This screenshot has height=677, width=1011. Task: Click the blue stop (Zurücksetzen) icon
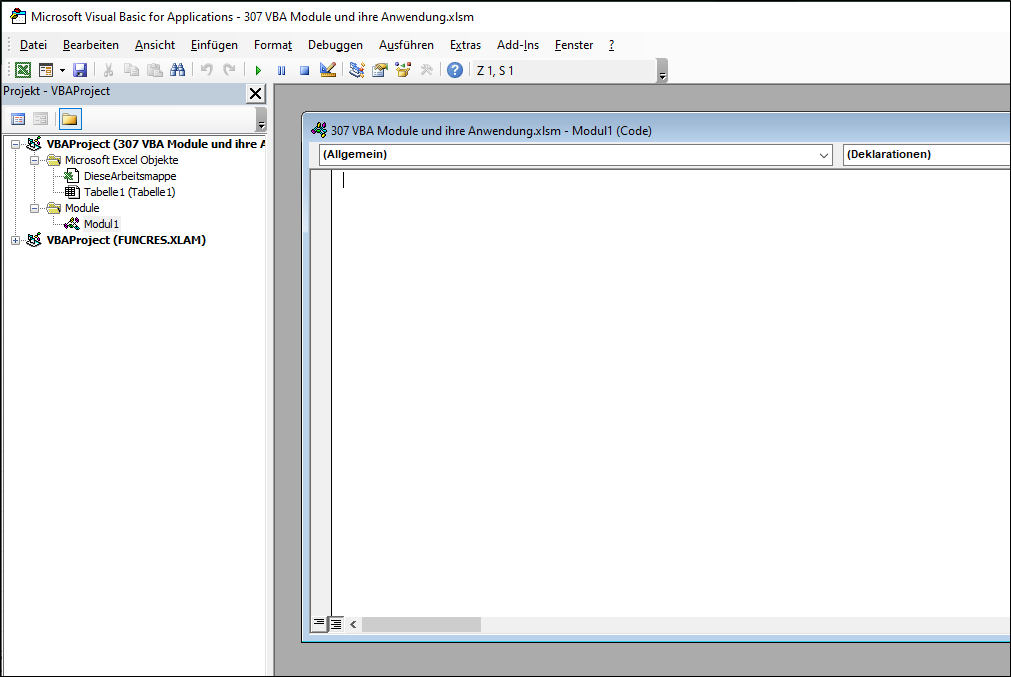pyautogui.click(x=304, y=70)
